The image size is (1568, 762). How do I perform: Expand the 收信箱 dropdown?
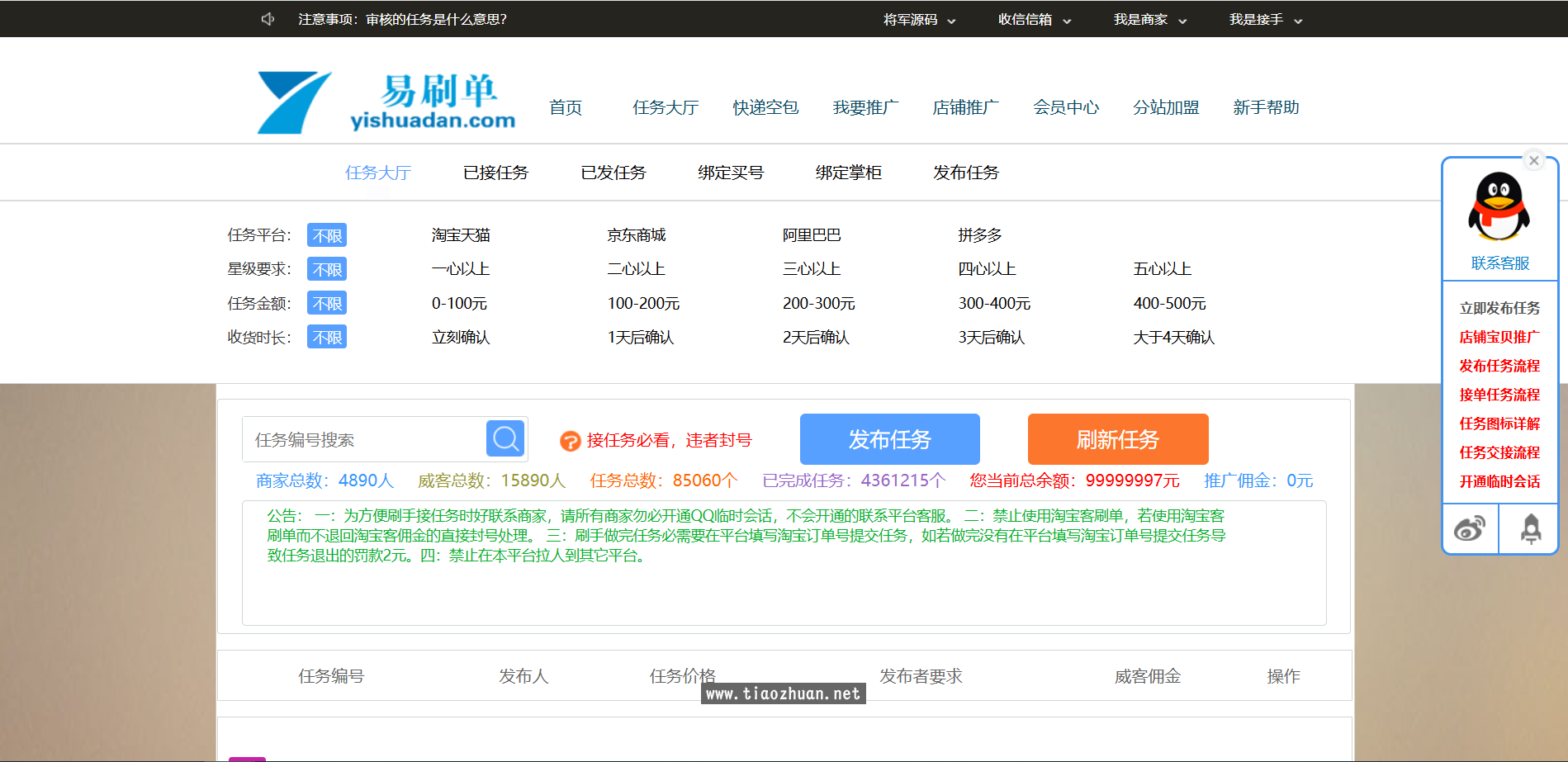pyautogui.click(x=1034, y=19)
